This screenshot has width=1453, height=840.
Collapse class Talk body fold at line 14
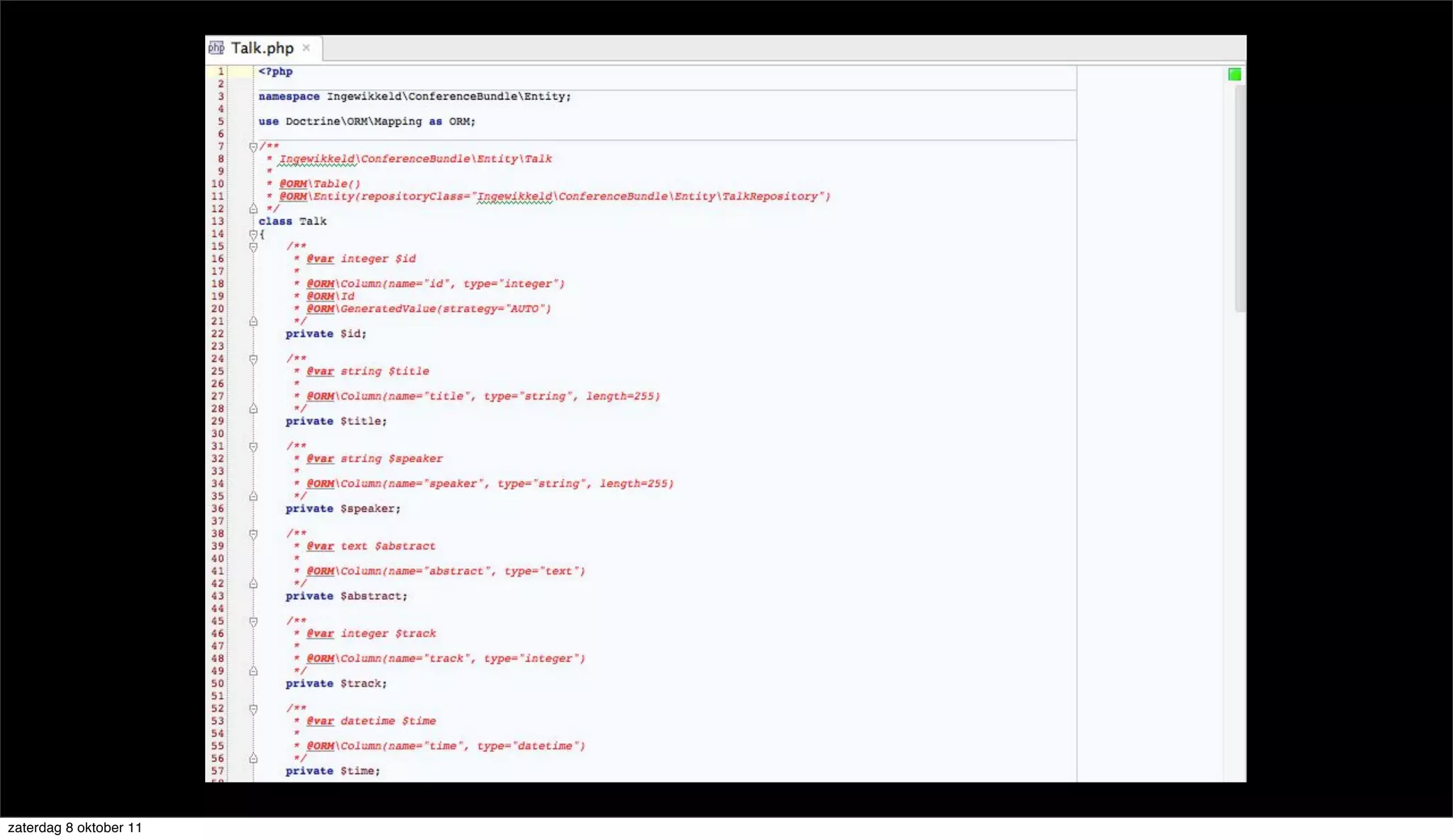pos(253,234)
